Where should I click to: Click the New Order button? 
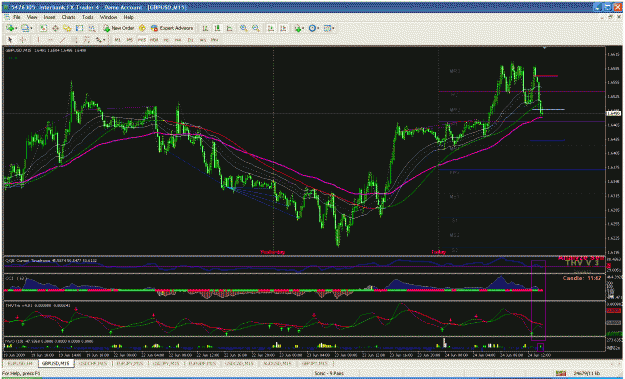tap(119, 28)
